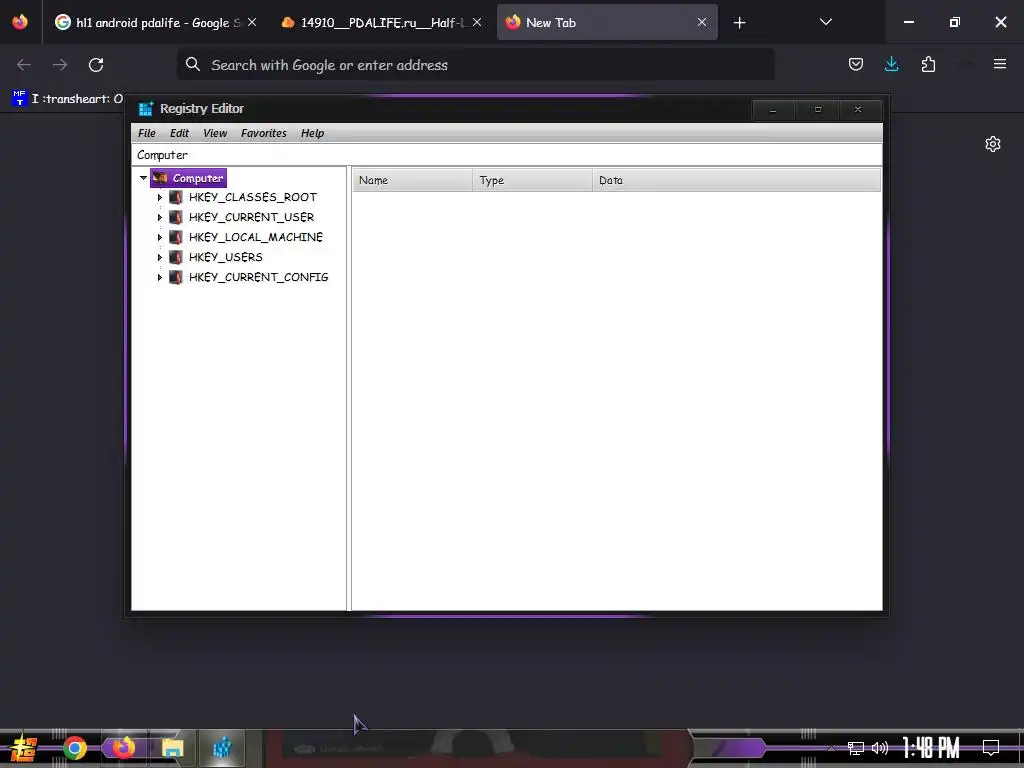Open the View menu in Registry Editor
The image size is (1024, 768).
pos(215,133)
